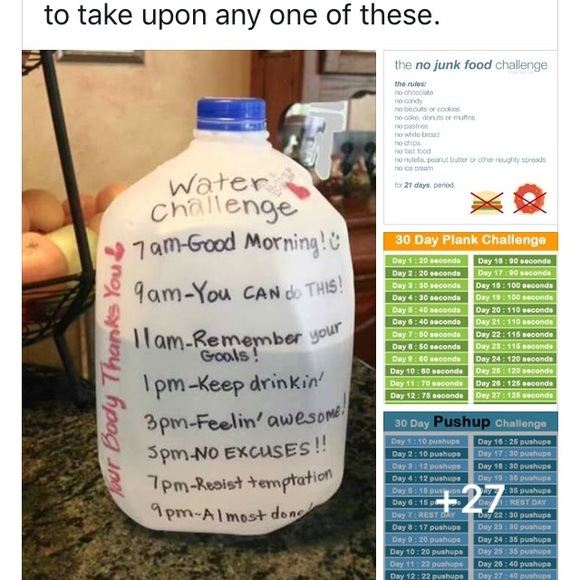
Task: Click the red heart sticker on the jug
Action: (x=299, y=190)
